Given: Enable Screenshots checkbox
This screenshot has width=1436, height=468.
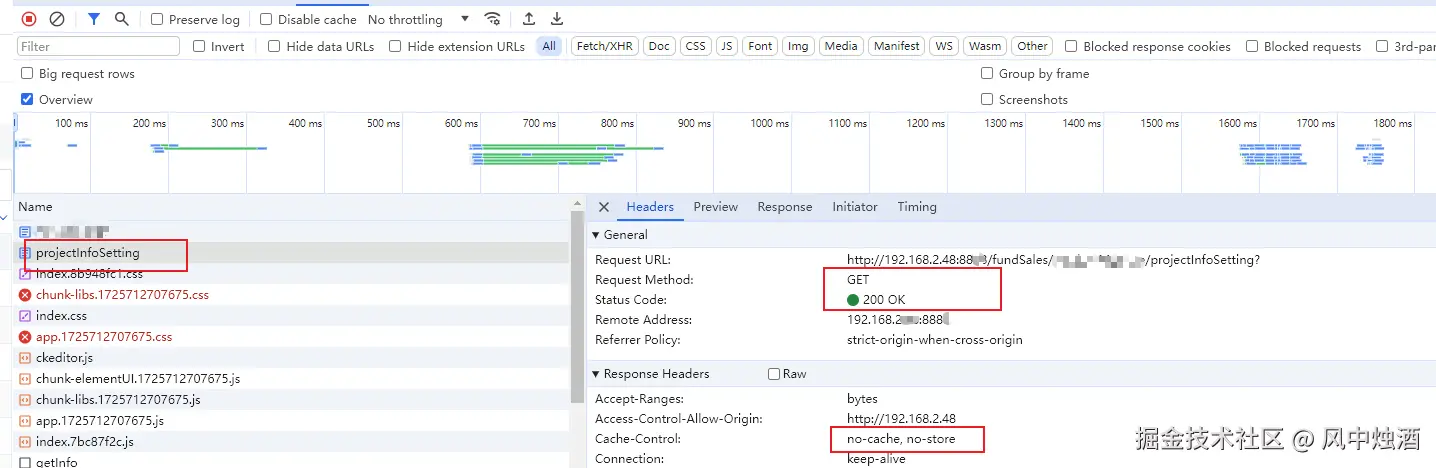Looking at the screenshot, I should (x=987, y=99).
